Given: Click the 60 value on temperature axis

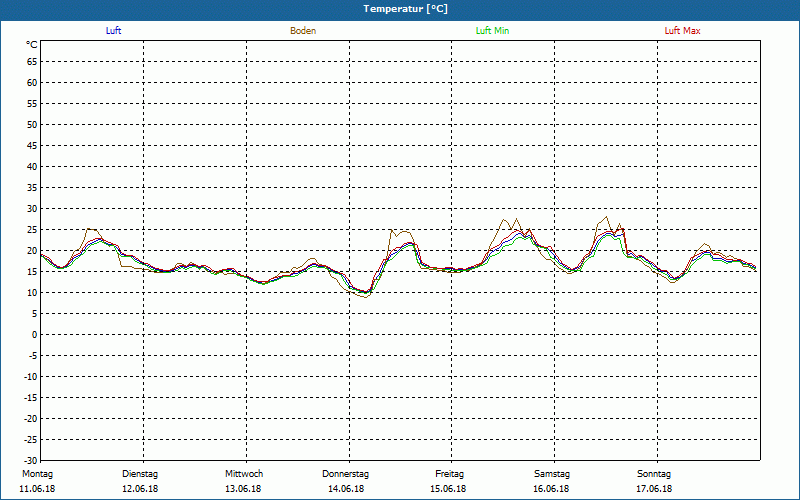Looking at the screenshot, I should pyautogui.click(x=32, y=83).
